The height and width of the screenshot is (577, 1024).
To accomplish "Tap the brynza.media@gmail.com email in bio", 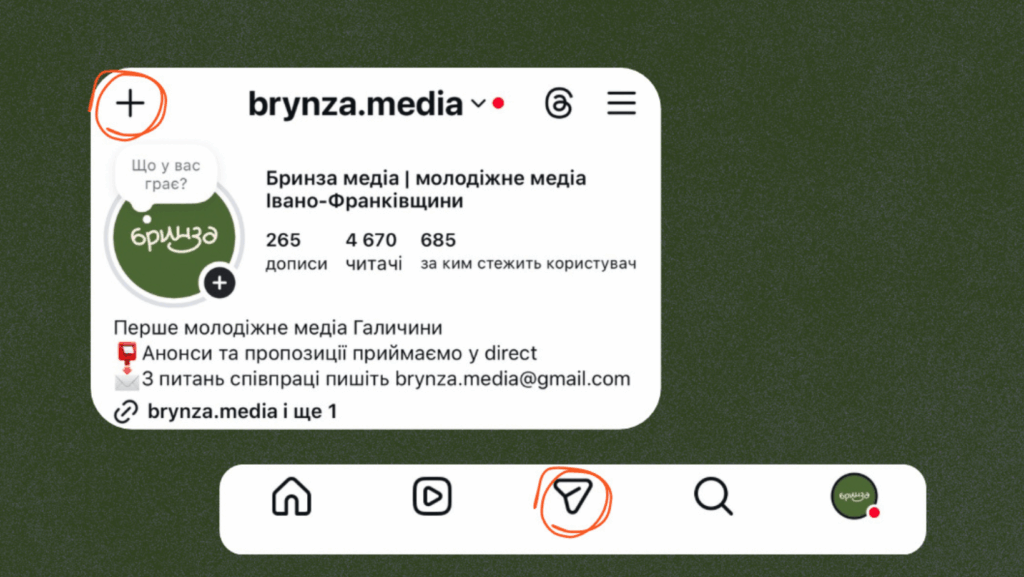I will [513, 379].
